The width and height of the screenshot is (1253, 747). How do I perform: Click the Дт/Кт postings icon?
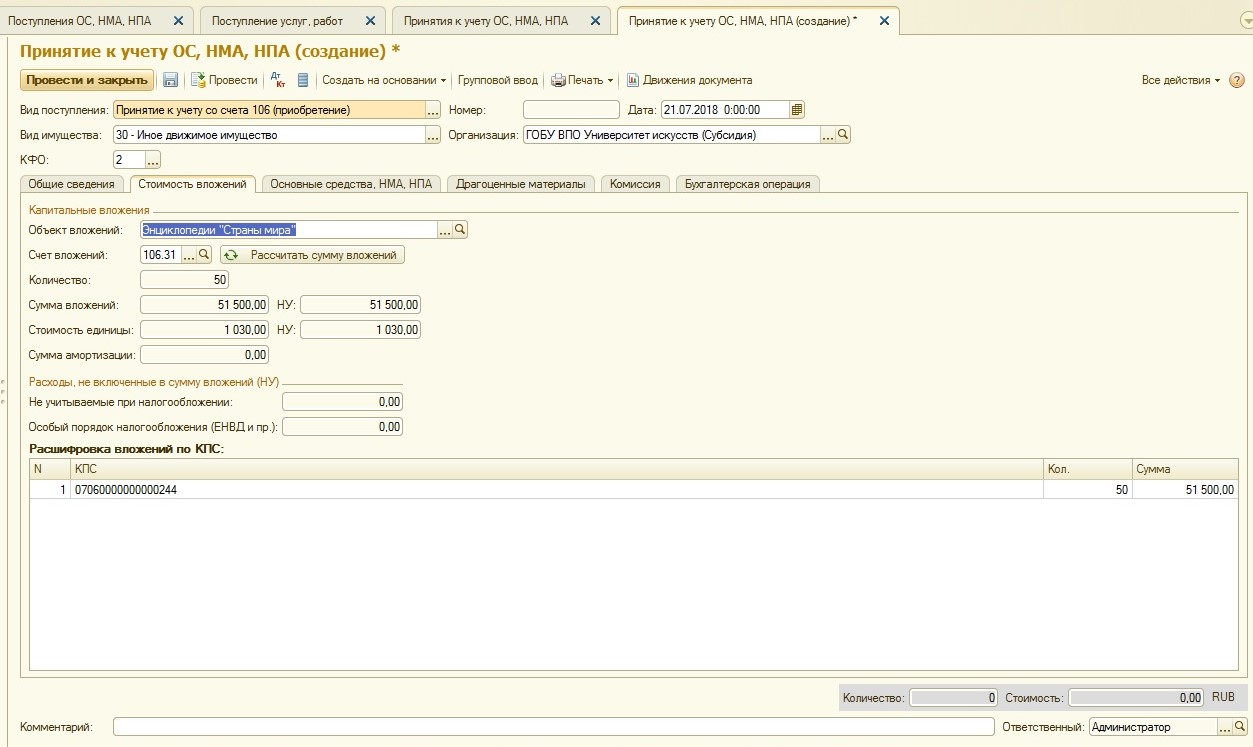coord(279,80)
